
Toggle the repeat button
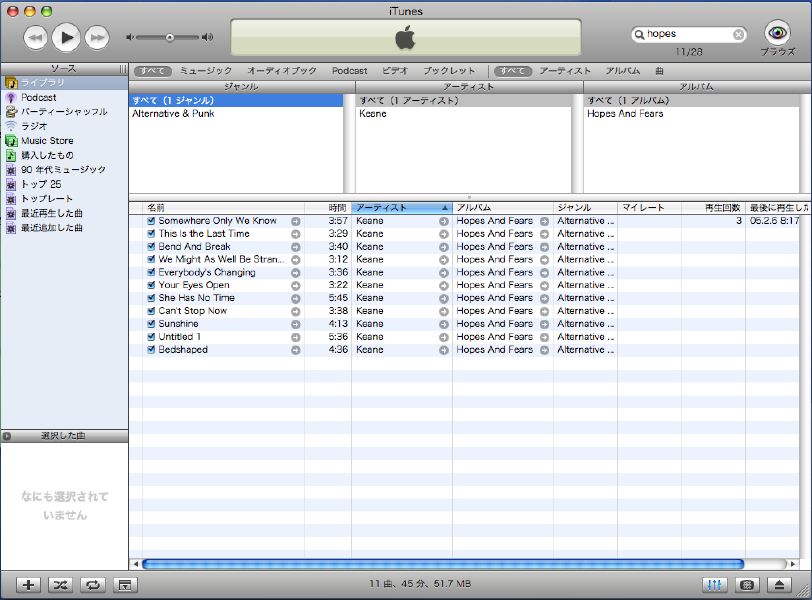[x=93, y=585]
